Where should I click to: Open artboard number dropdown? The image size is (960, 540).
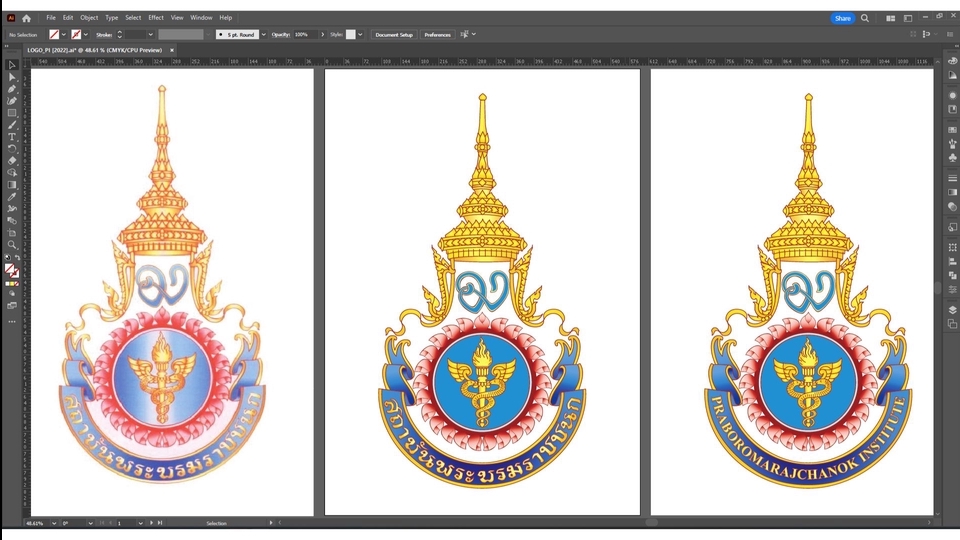pos(140,523)
